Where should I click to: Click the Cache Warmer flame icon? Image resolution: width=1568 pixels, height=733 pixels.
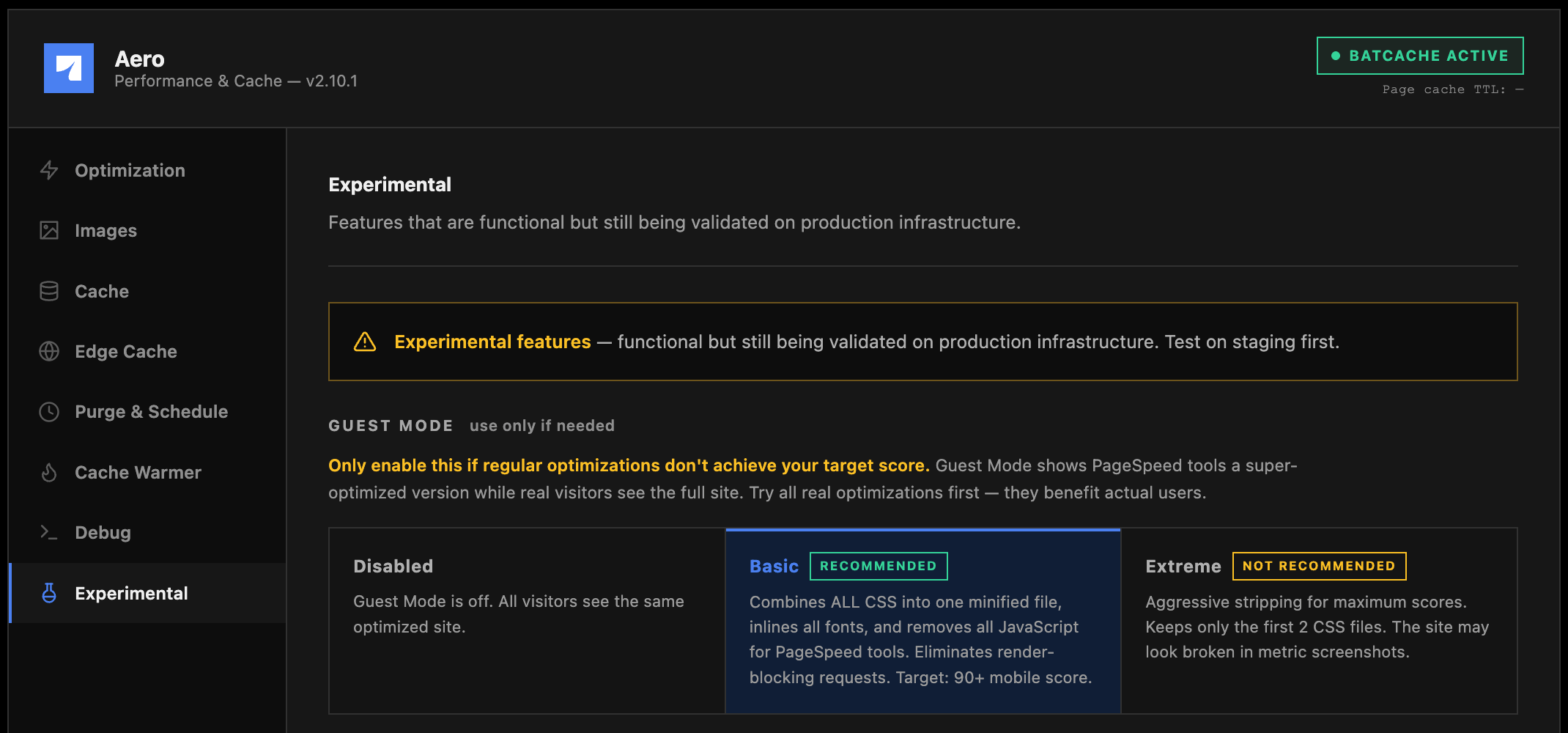(49, 472)
